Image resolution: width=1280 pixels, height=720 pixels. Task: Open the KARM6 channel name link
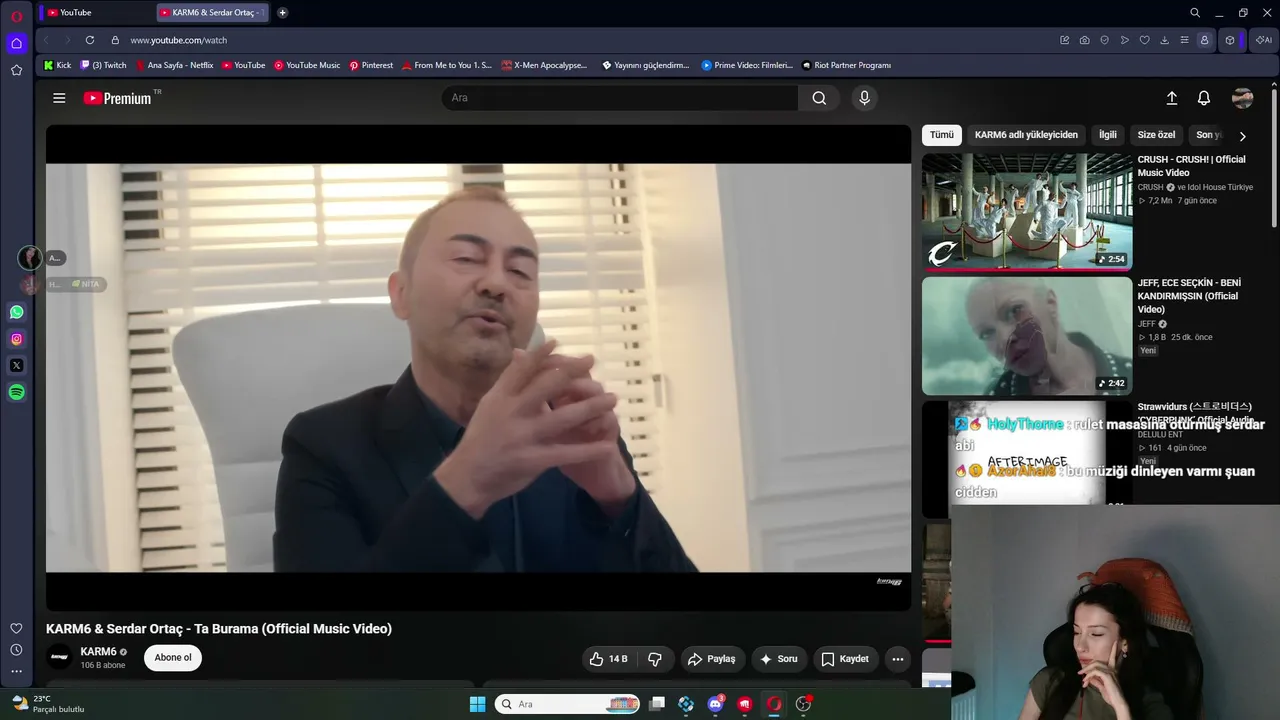coord(99,652)
